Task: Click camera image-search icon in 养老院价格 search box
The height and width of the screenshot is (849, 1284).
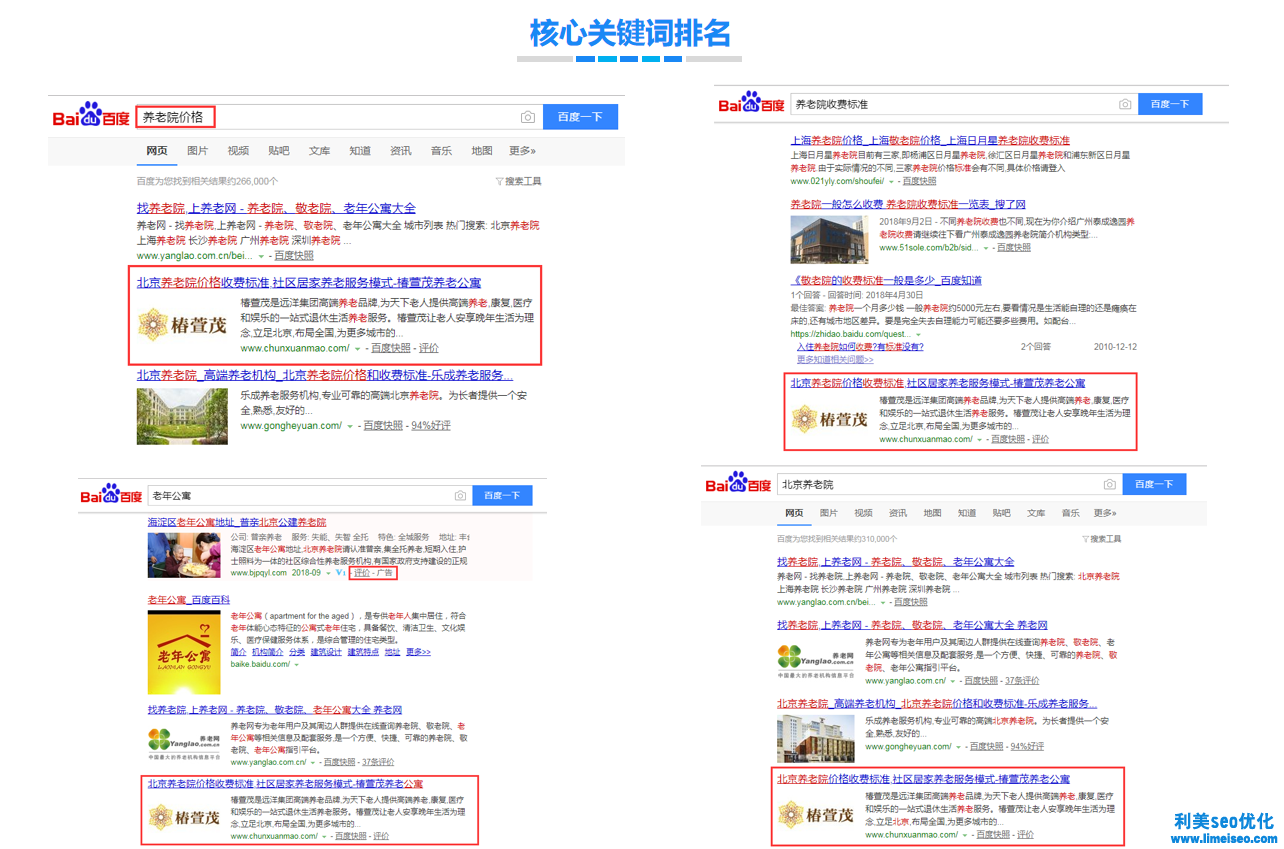Action: [527, 117]
